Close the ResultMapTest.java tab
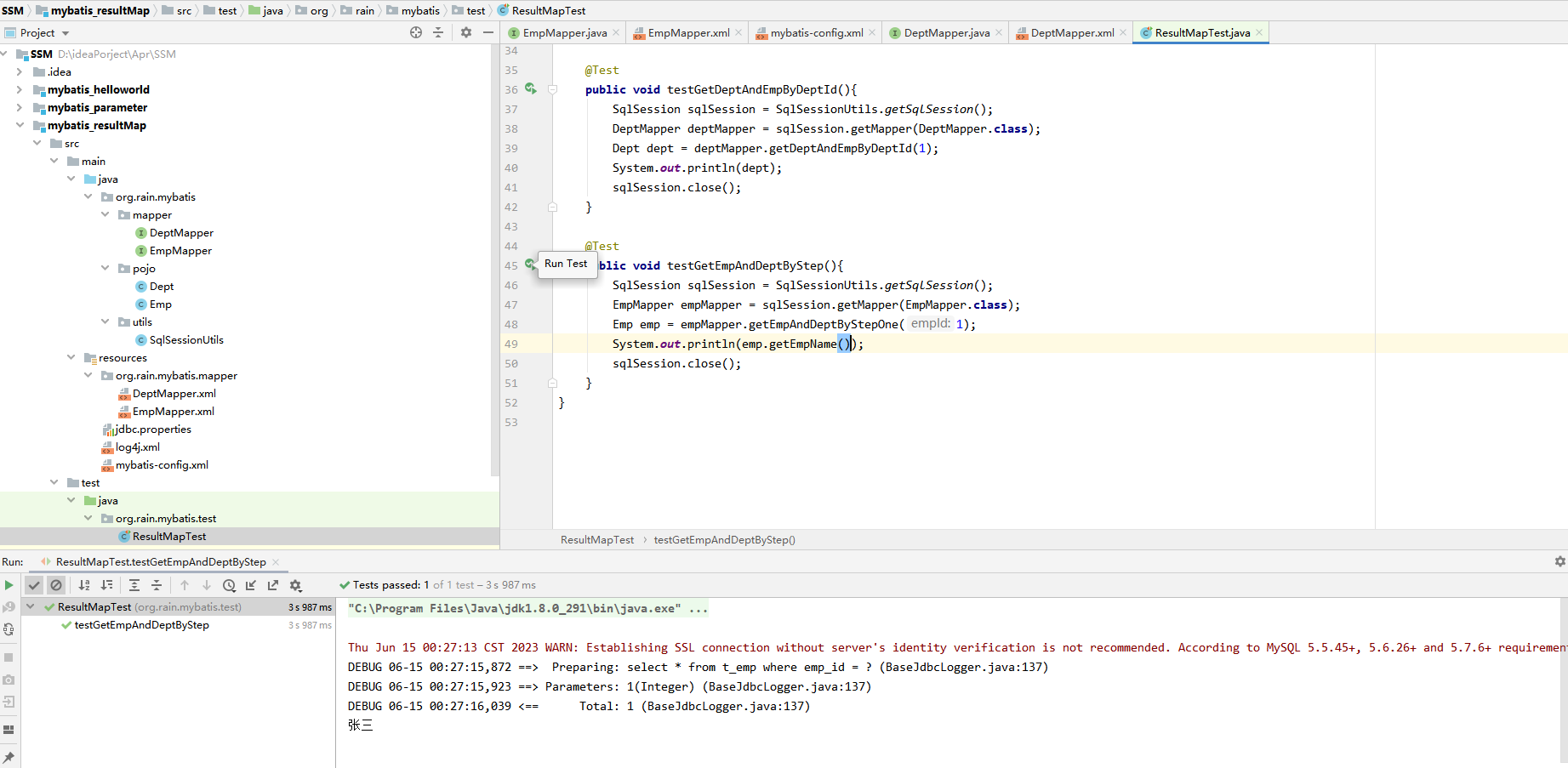This screenshot has height=768, width=1568. click(x=1259, y=33)
